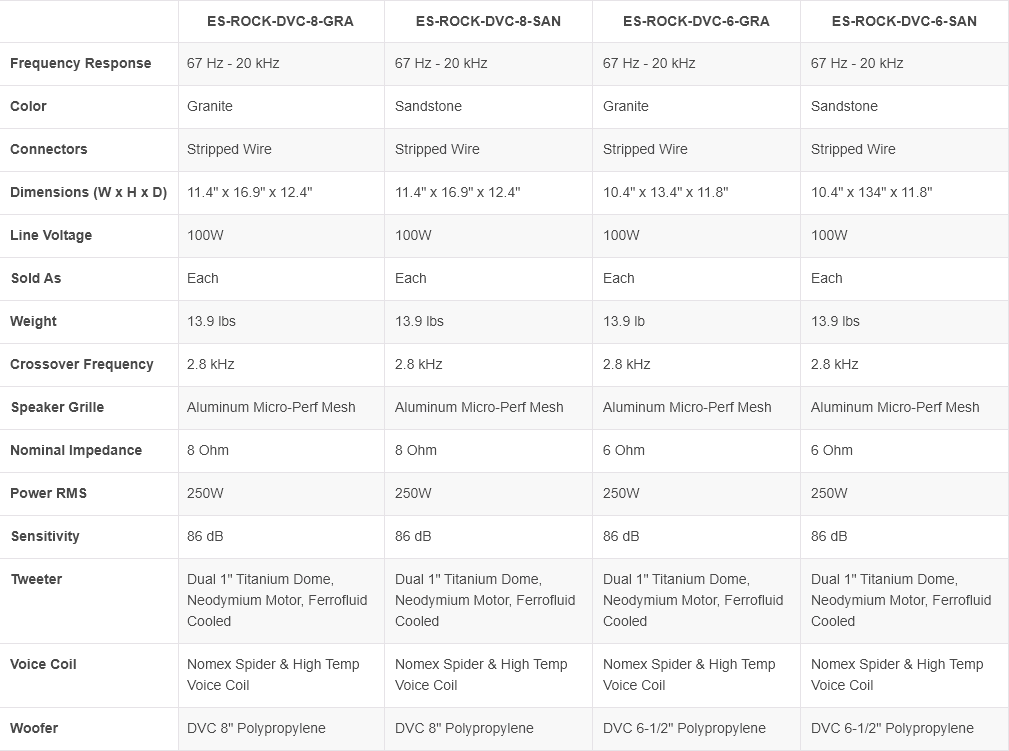Click the Sold As row label

click(x=36, y=278)
